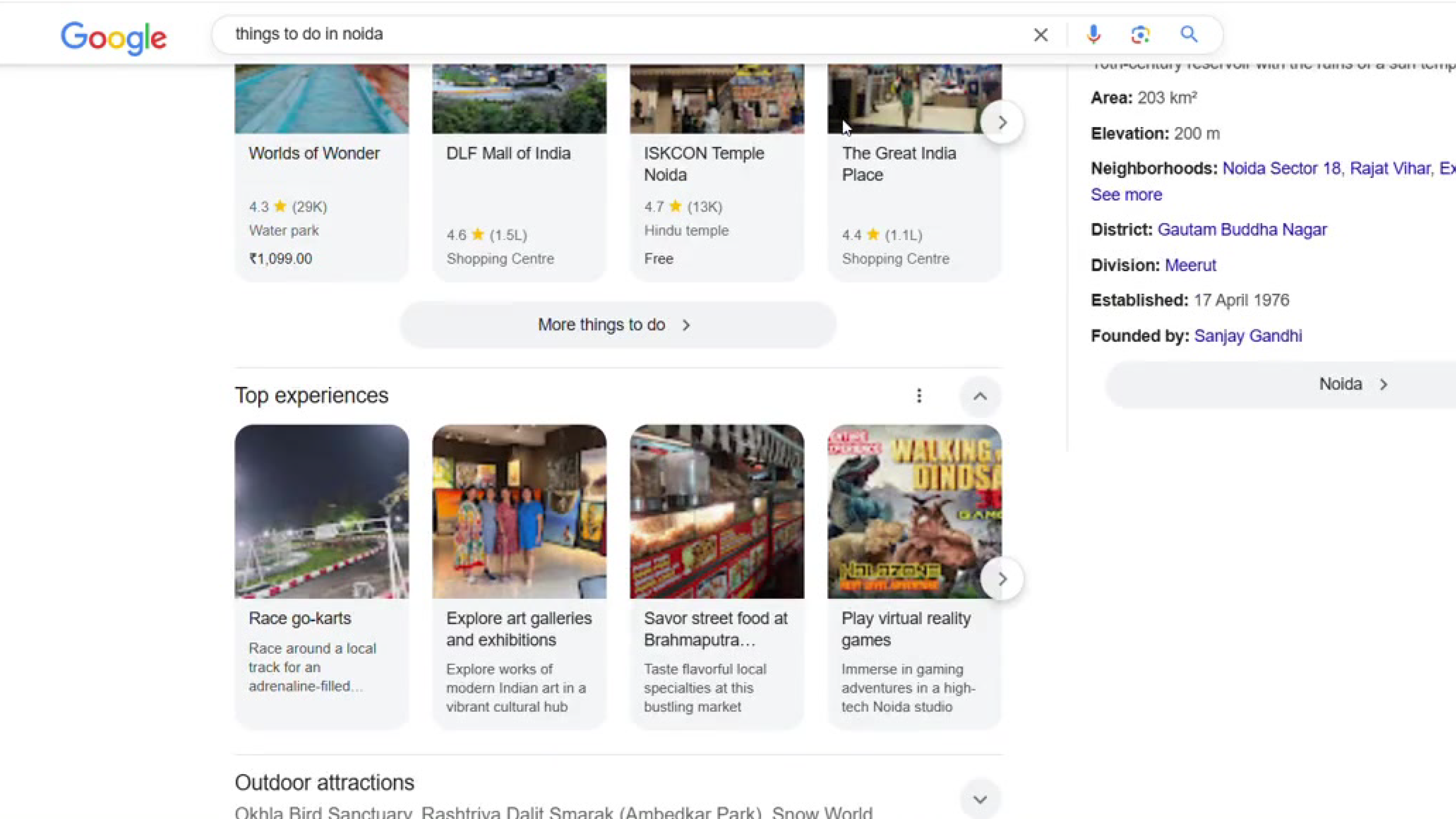Image resolution: width=1456 pixels, height=819 pixels.
Task: Click the Google logo
Action: 114,37
